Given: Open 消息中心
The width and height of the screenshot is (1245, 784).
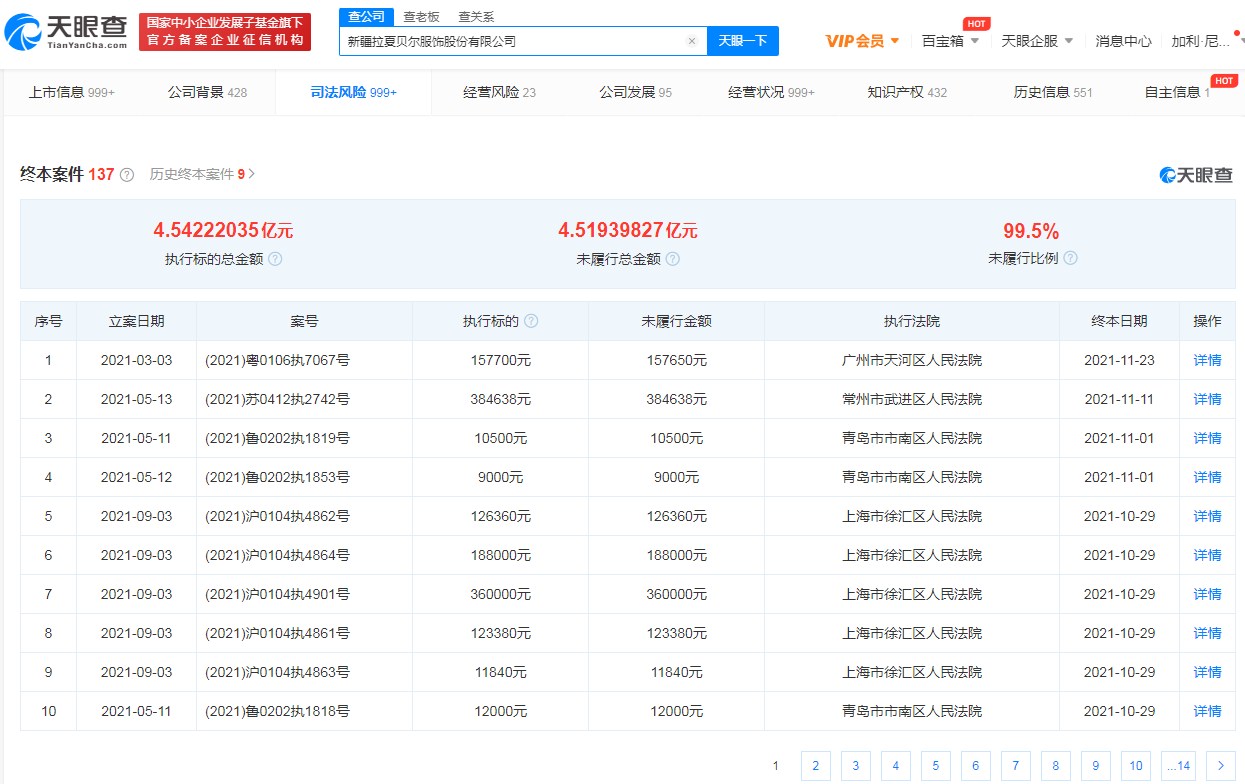Looking at the screenshot, I should (1123, 41).
